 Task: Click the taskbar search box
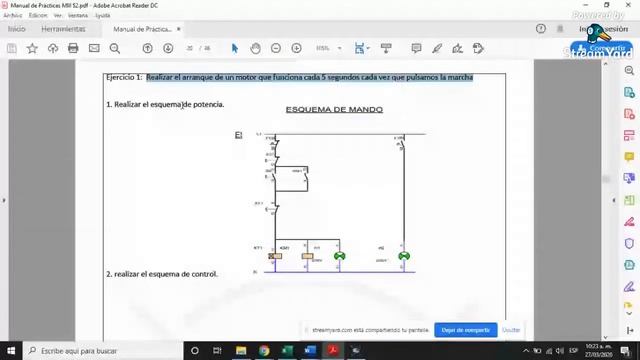point(103,351)
